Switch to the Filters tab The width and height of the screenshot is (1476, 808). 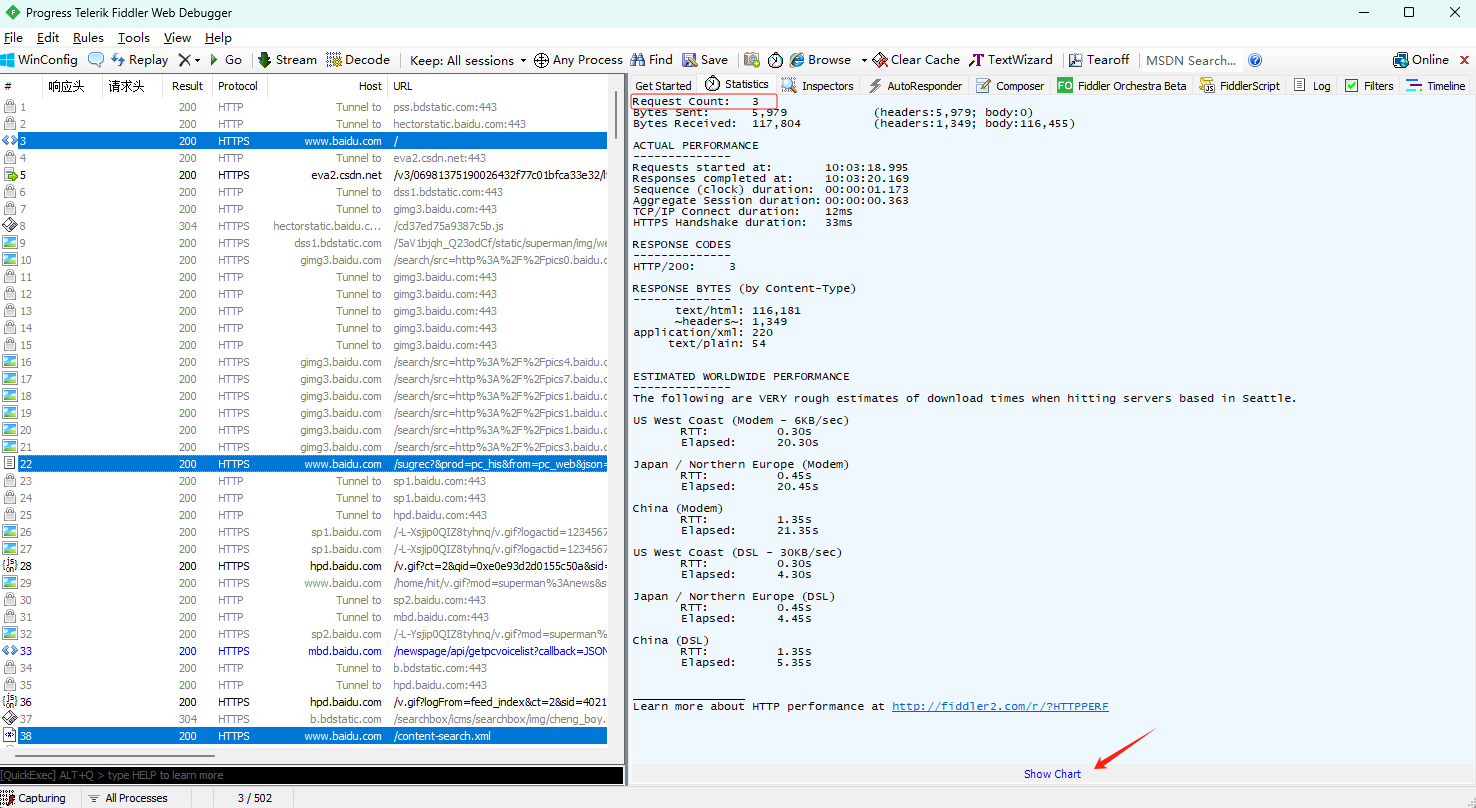tap(1369, 86)
